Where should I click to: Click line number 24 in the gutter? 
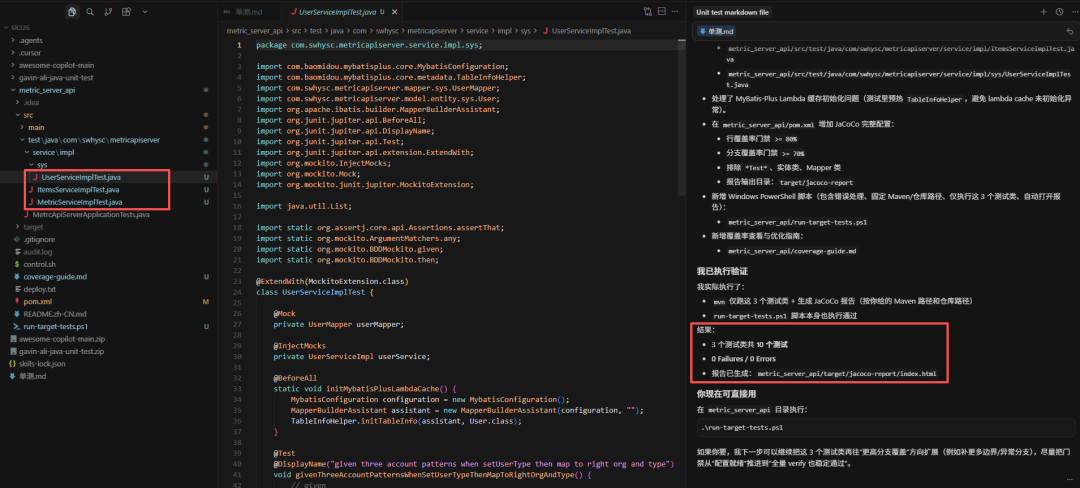click(x=238, y=292)
